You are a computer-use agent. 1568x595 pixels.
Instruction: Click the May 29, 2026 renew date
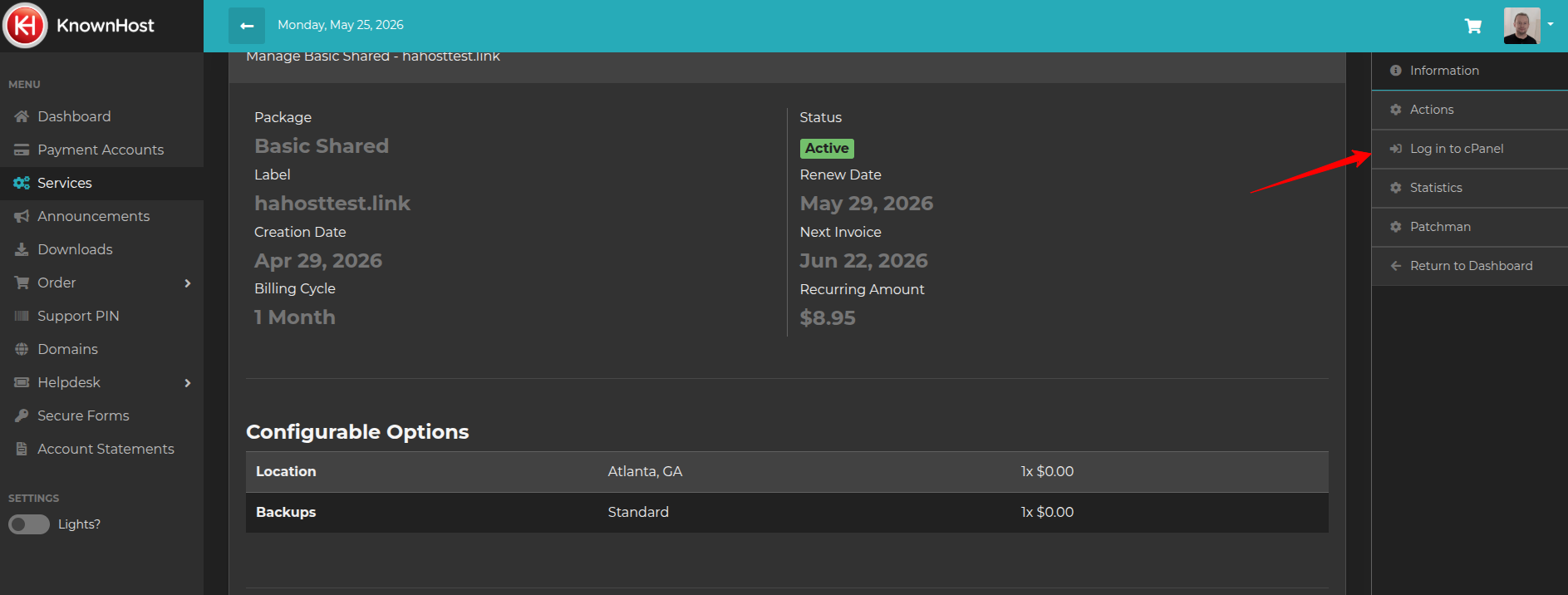click(867, 204)
